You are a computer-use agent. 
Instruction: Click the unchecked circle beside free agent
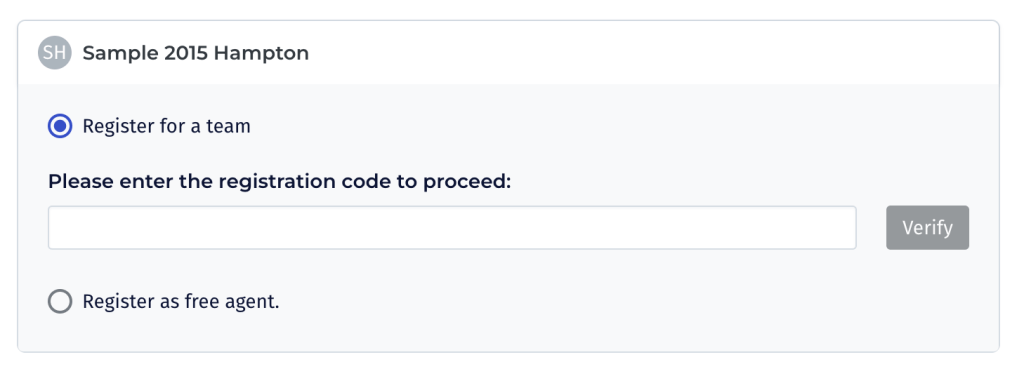(60, 301)
